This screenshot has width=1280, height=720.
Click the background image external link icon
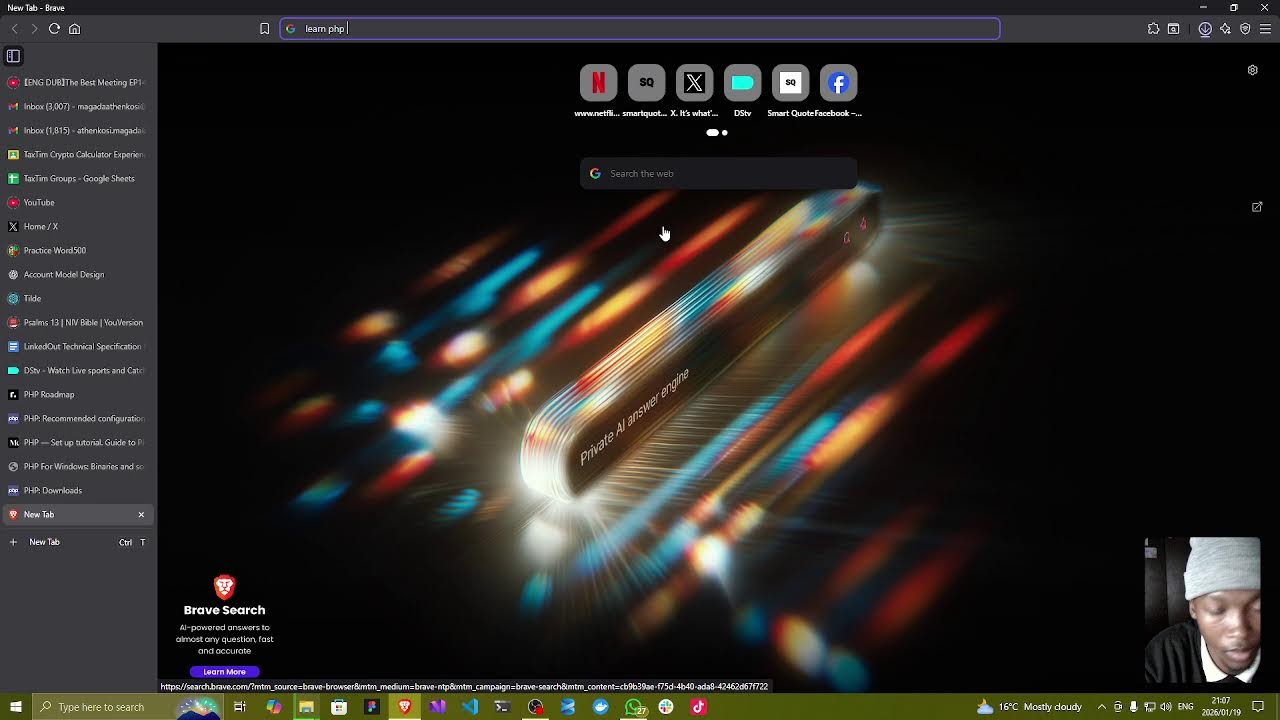(x=1257, y=207)
